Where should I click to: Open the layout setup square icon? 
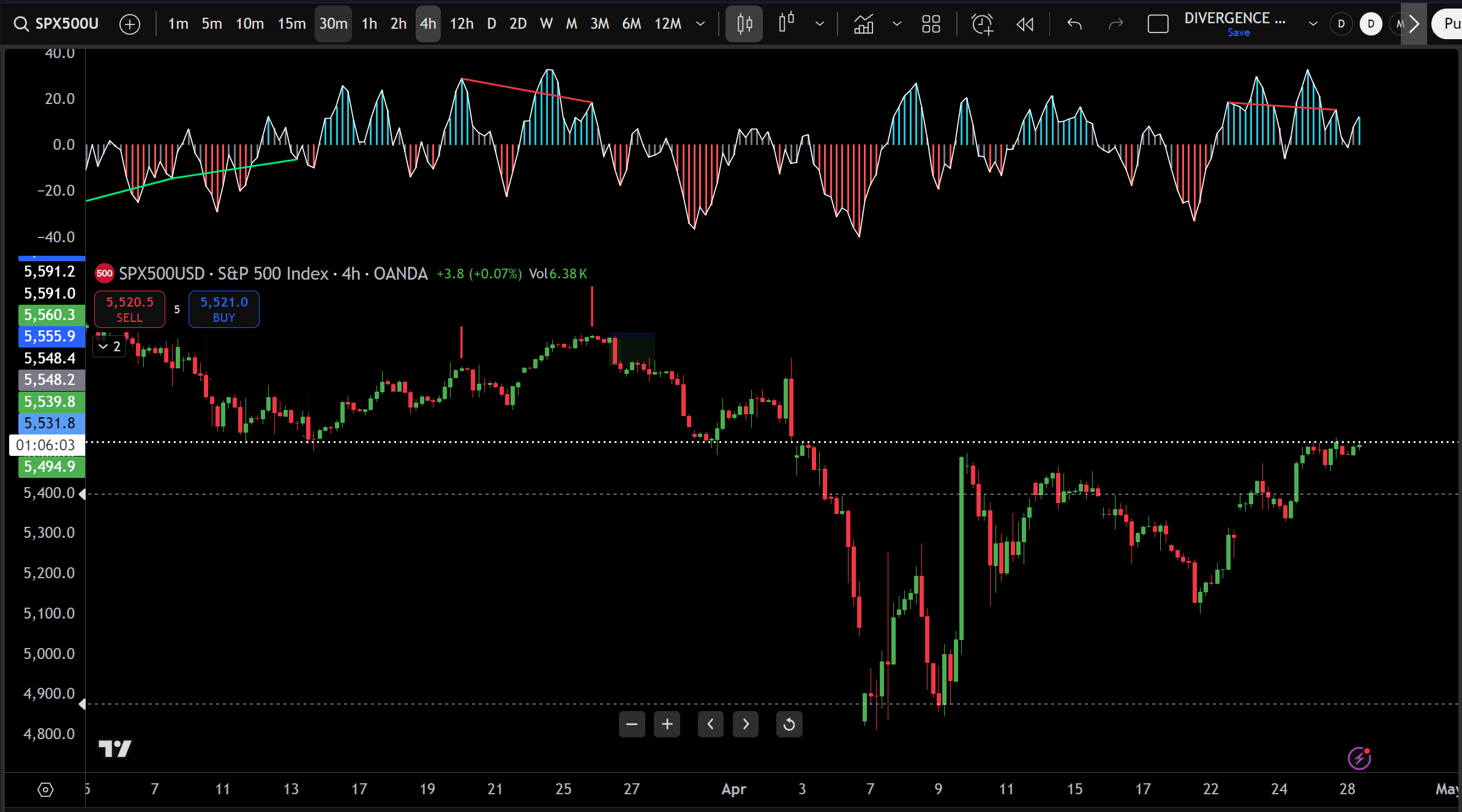[x=1158, y=24]
